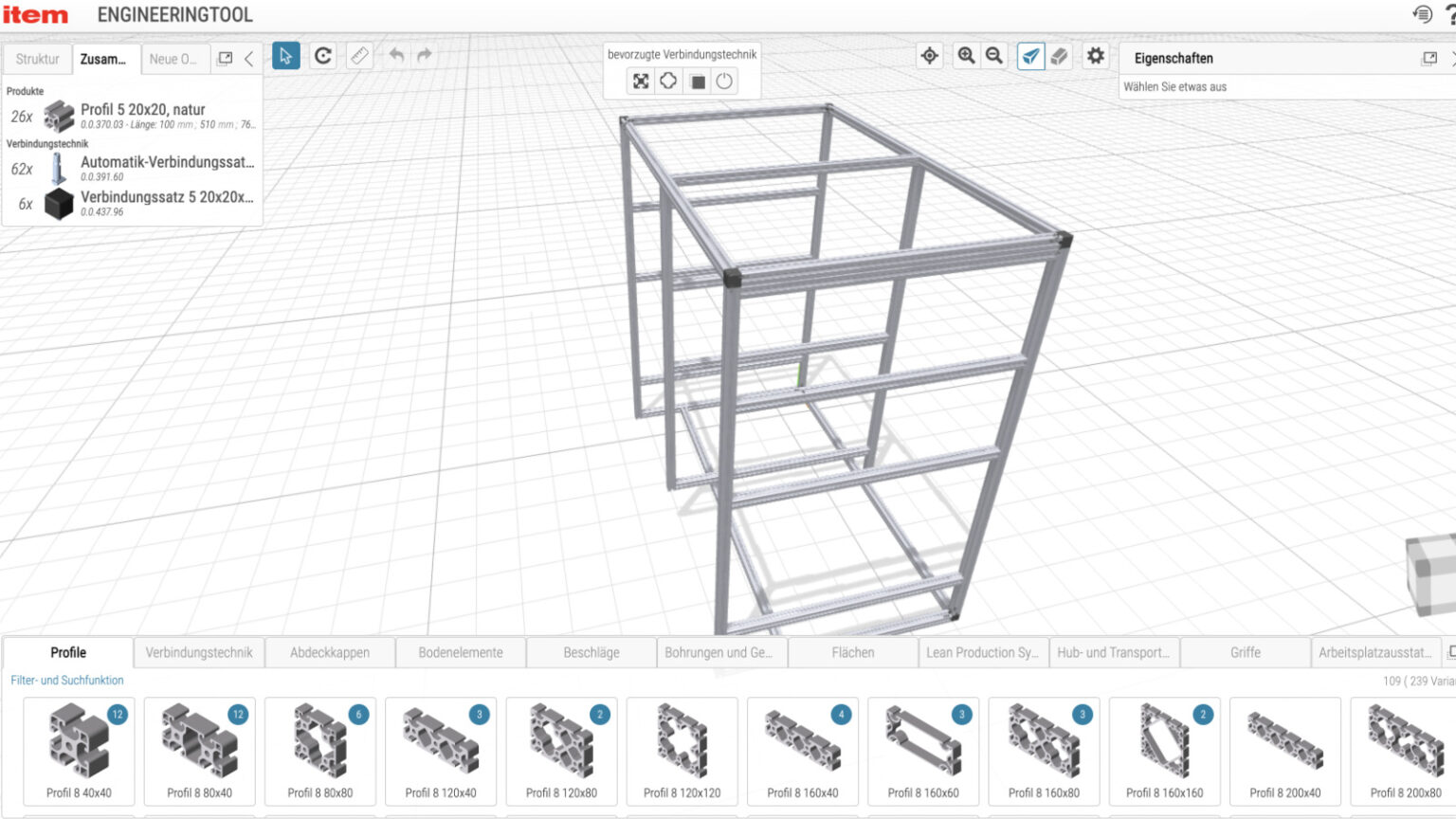1456x819 pixels.
Task: Expand the Eigenschaften panel chevron
Action: tap(1451, 58)
